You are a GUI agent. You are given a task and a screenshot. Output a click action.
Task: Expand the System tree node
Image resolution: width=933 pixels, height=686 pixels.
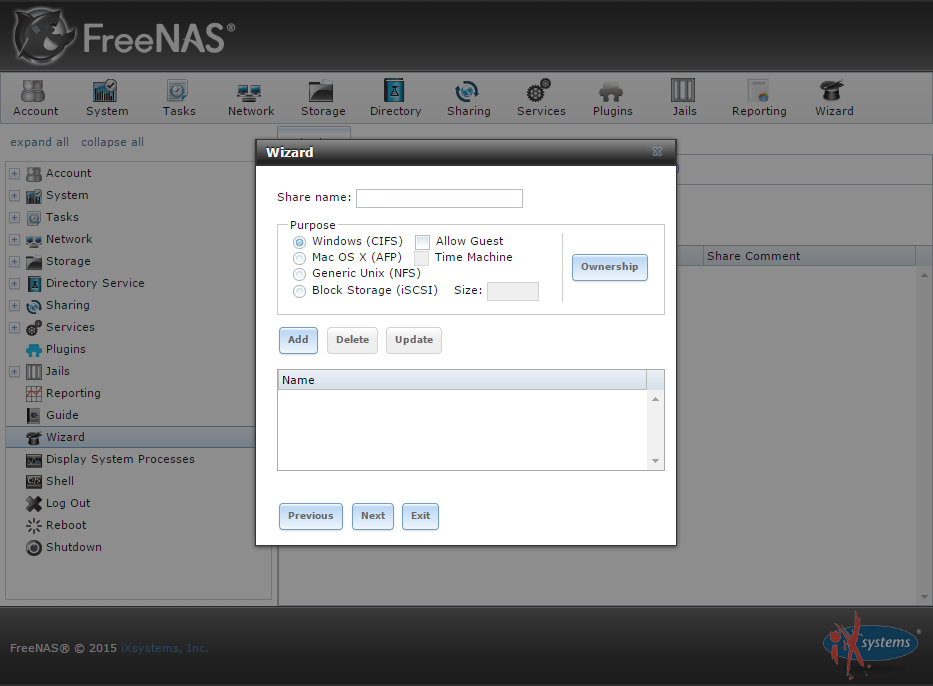pyautogui.click(x=14, y=196)
